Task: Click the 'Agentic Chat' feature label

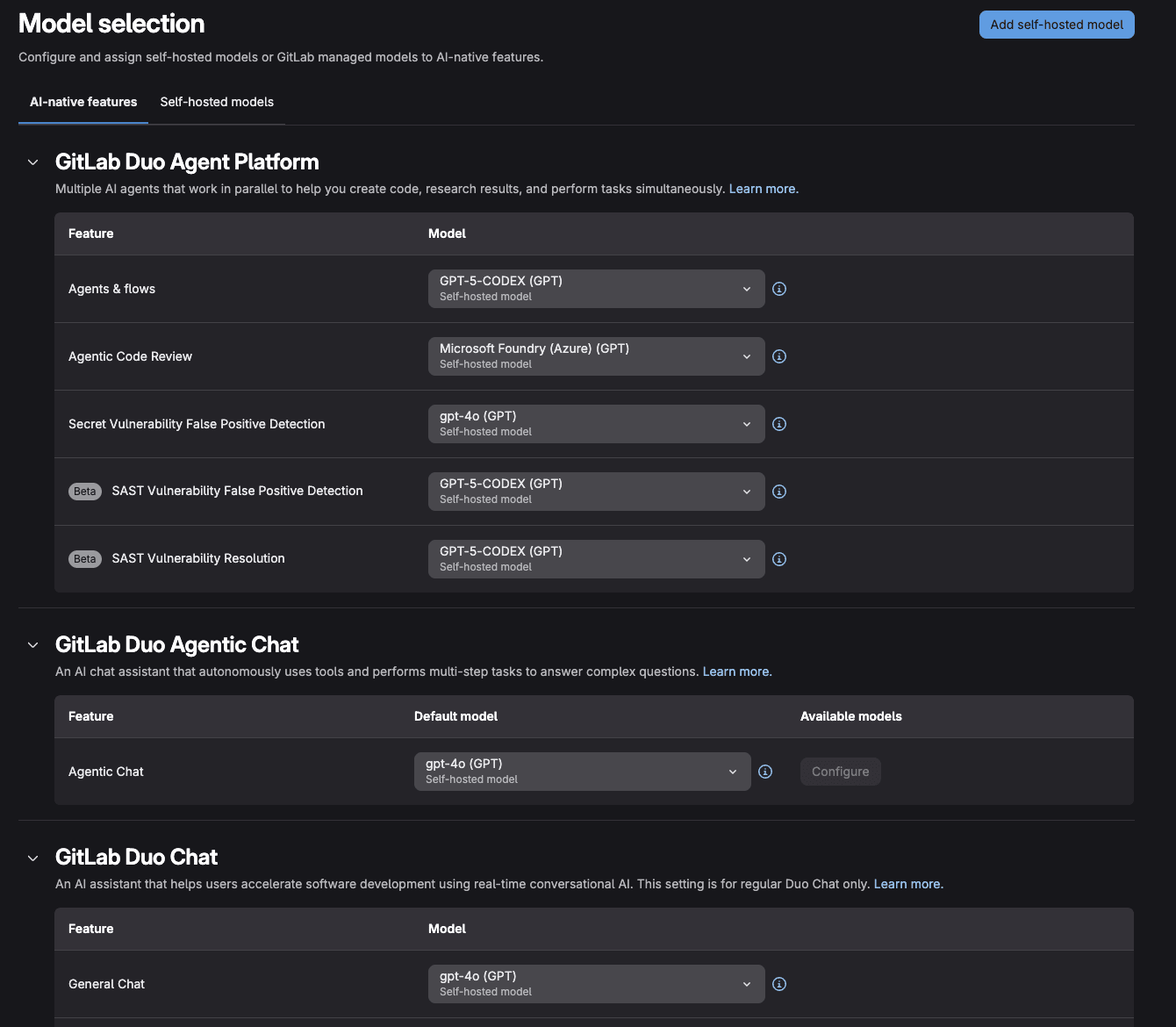Action: pyautogui.click(x=106, y=772)
